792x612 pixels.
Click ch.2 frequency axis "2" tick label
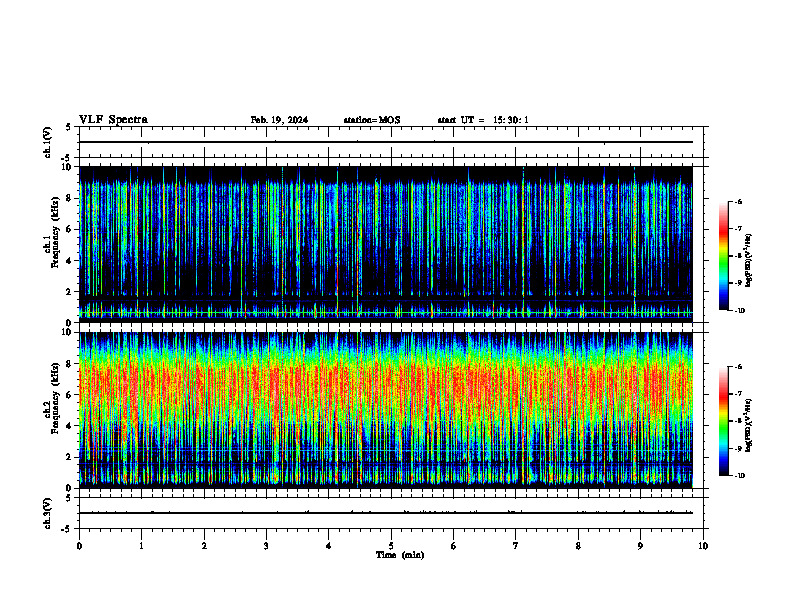(x=70, y=457)
